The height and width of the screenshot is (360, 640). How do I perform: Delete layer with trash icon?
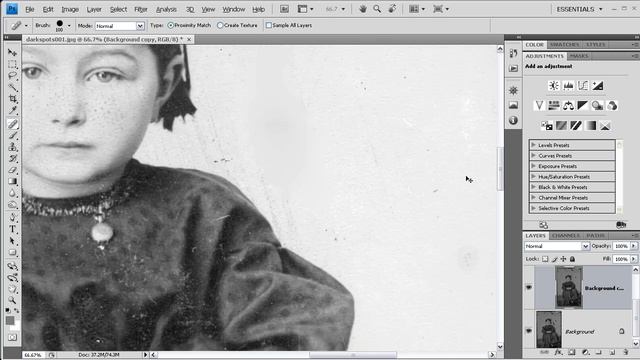(626, 352)
